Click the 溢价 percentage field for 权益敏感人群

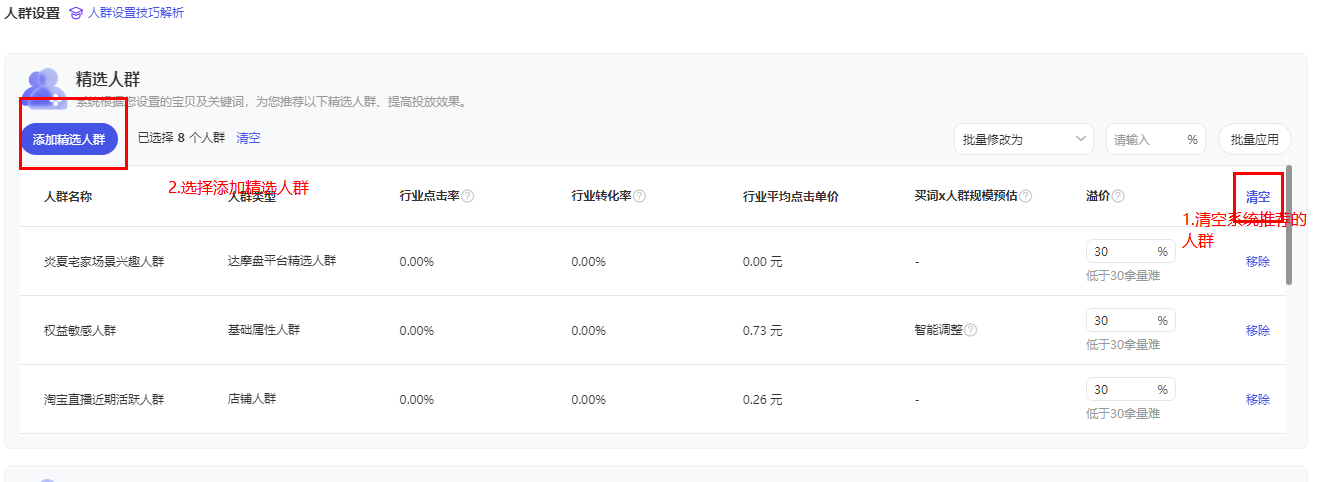[1120, 320]
